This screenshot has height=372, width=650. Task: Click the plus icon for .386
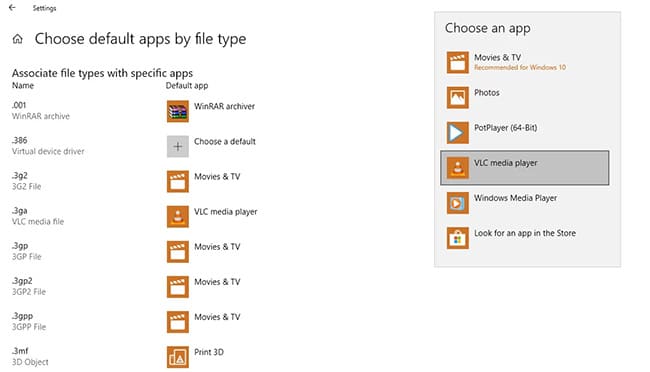(177, 146)
